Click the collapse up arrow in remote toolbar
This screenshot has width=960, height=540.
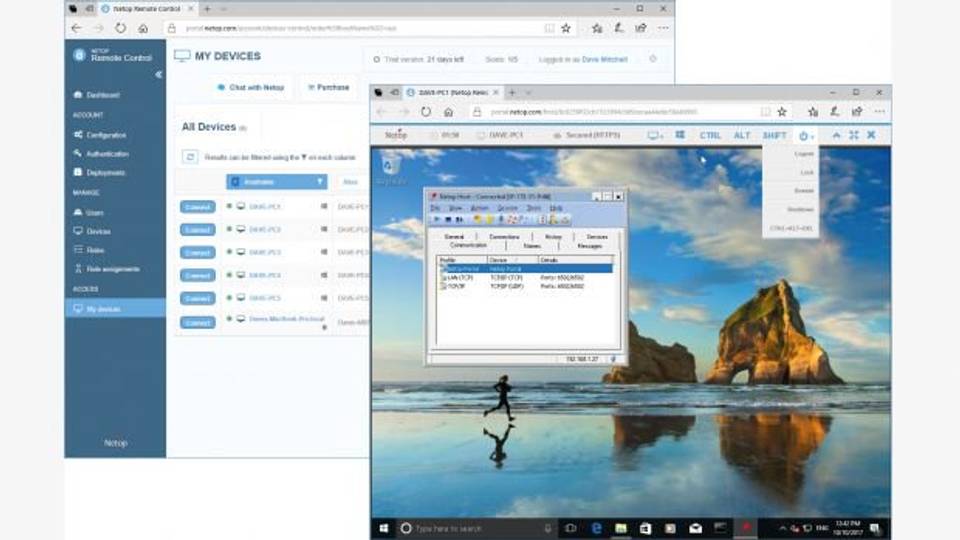(836, 135)
